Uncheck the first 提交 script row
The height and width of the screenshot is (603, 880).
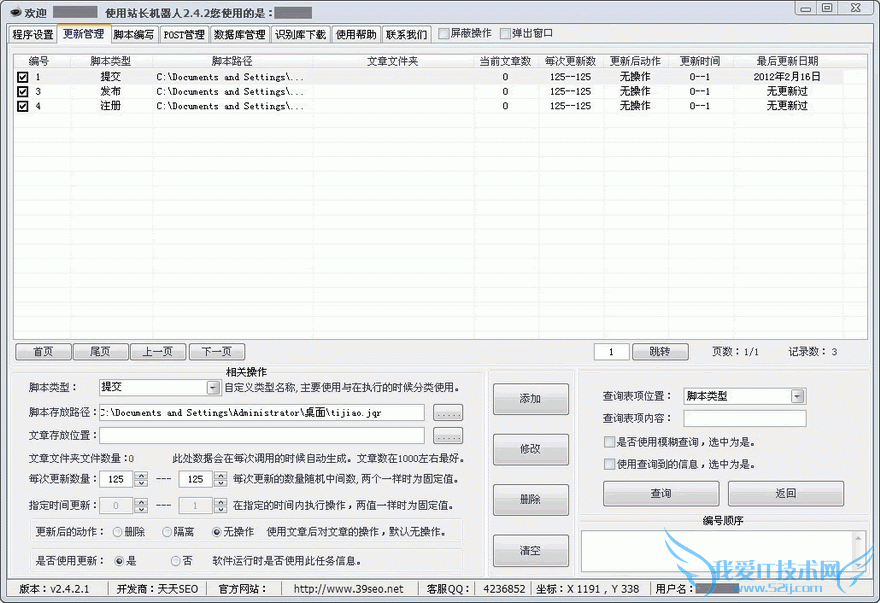click(23, 76)
